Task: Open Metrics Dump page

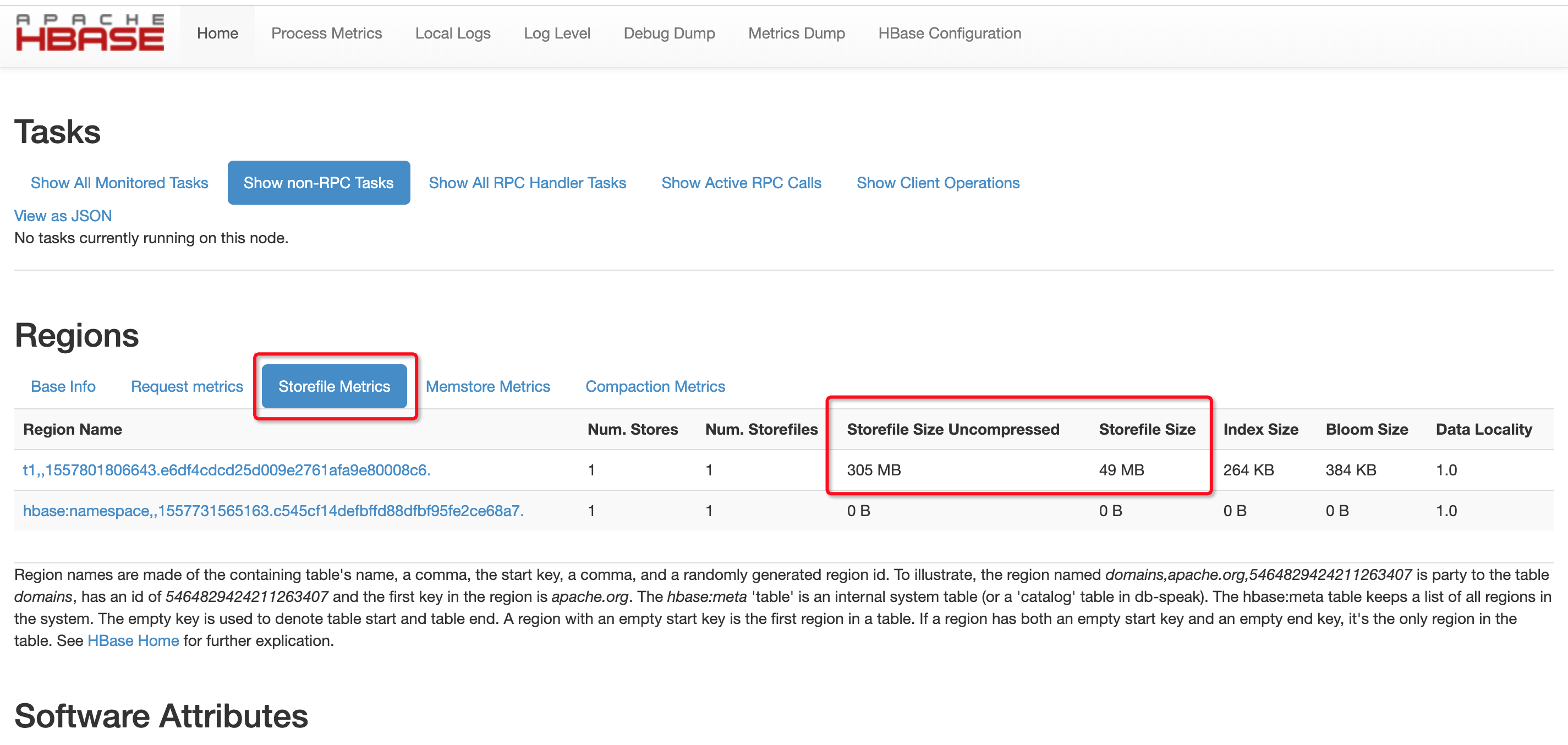Action: (x=796, y=33)
